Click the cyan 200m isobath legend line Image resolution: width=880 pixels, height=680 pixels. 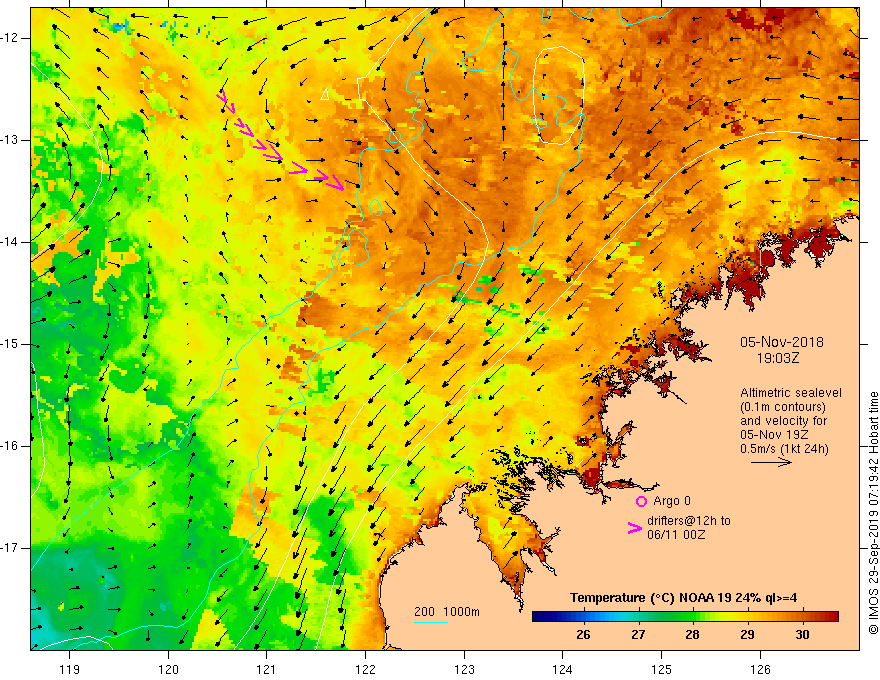[x=430, y=622]
